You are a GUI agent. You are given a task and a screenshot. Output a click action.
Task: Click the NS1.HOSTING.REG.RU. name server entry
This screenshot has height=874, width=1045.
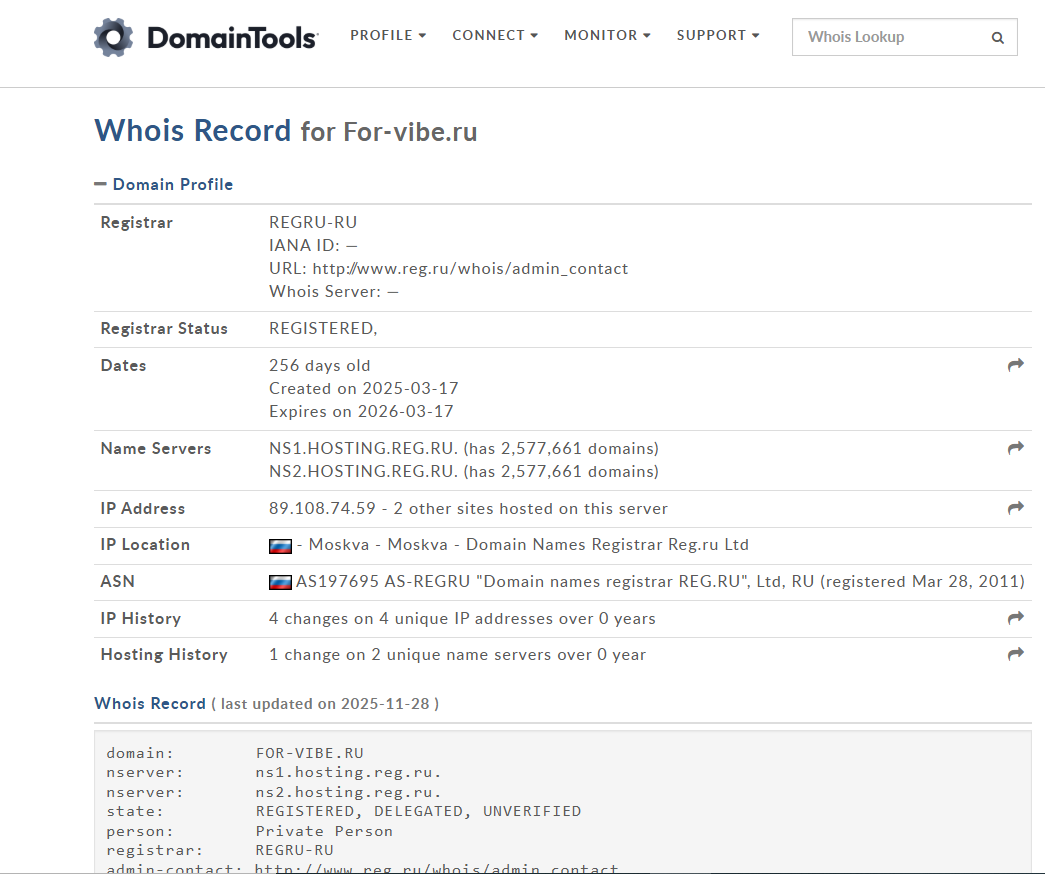(364, 448)
